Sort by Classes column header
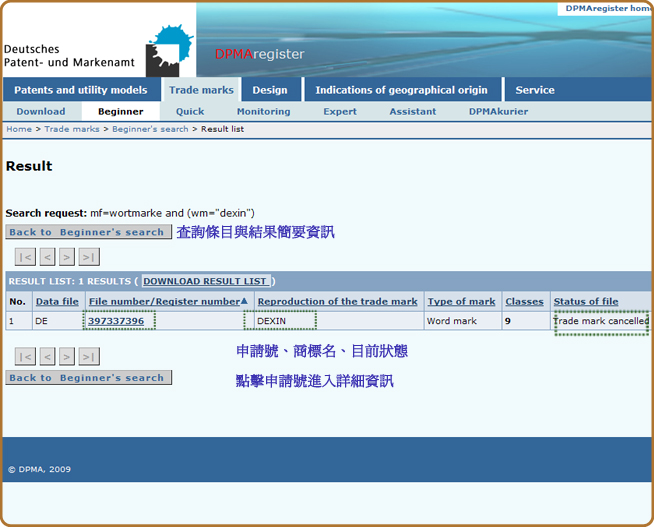Viewport: 654px width, 527px height. (524, 301)
